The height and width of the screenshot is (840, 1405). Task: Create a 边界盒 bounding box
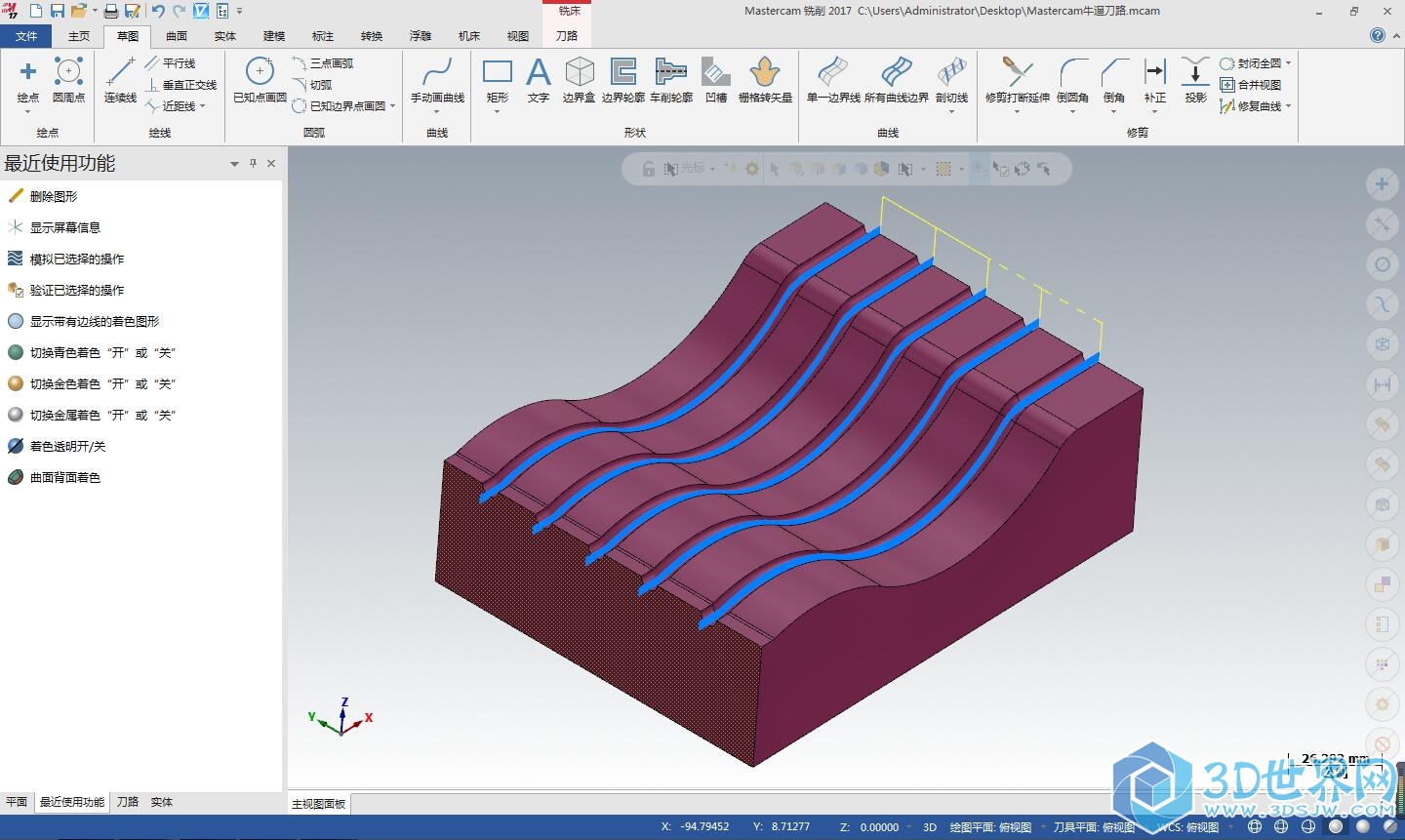click(579, 78)
